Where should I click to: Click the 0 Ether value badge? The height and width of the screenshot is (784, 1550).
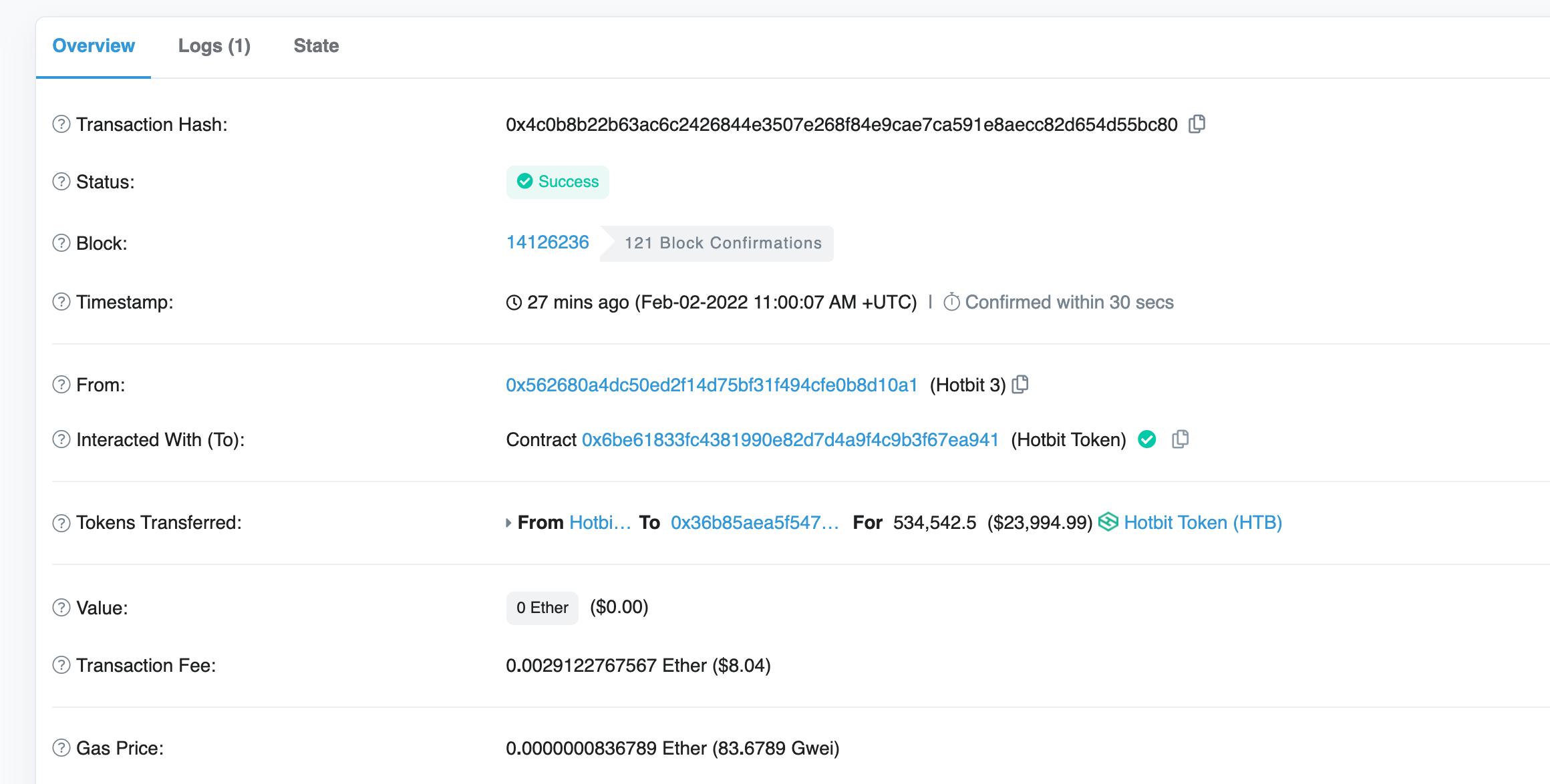[542, 608]
